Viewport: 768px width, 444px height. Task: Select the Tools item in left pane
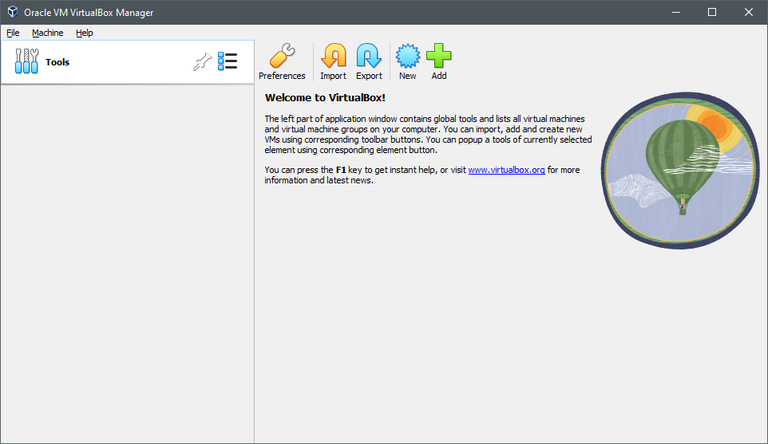point(127,62)
